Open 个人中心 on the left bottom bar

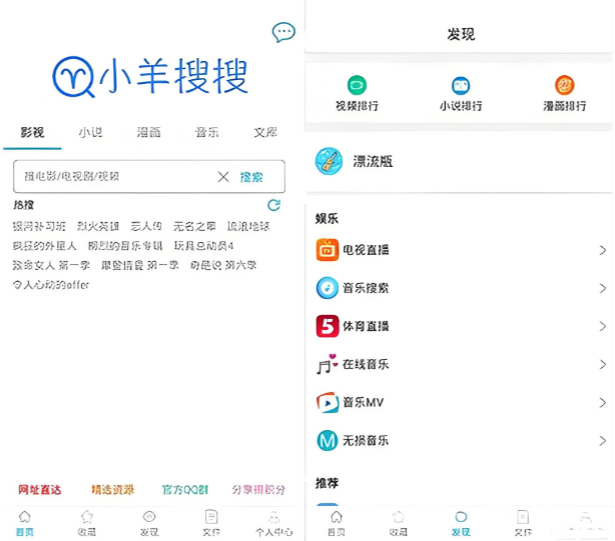[274, 523]
